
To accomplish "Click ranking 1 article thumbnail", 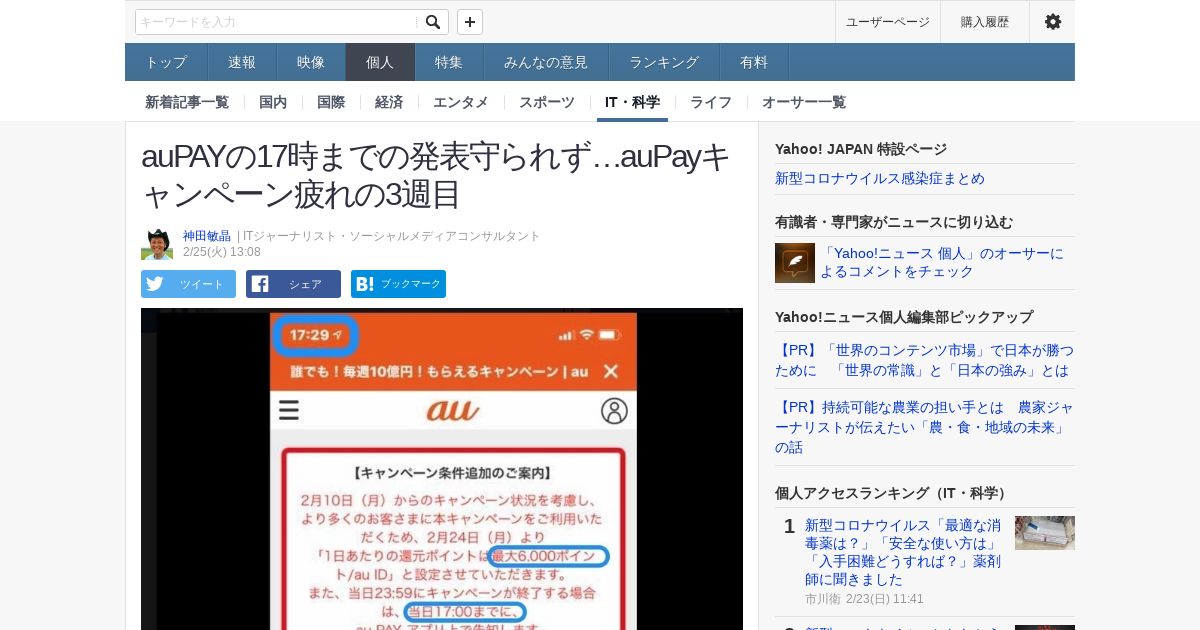I will tap(1045, 533).
